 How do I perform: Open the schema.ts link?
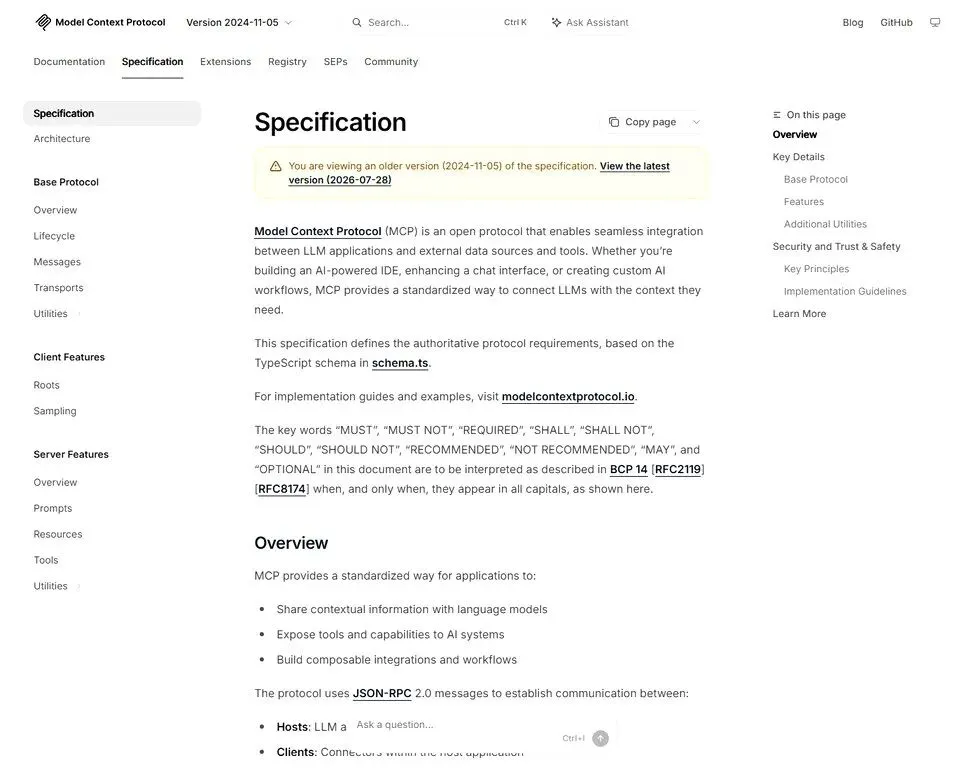click(x=400, y=363)
